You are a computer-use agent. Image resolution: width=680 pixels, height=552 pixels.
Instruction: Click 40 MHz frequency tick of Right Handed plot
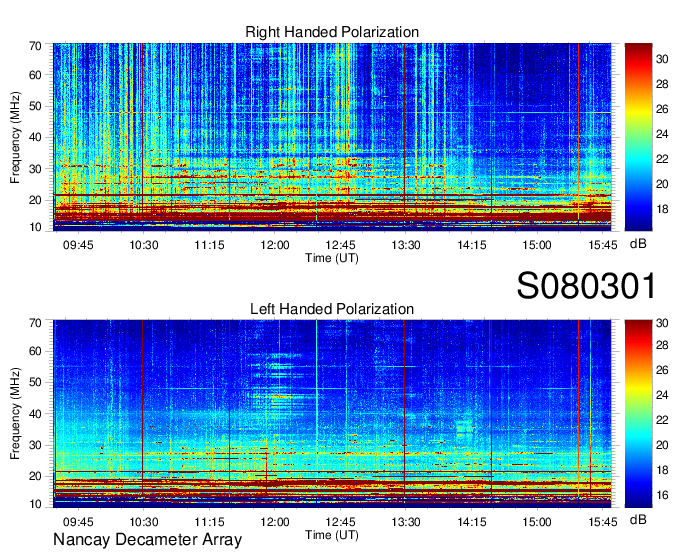click(x=35, y=137)
